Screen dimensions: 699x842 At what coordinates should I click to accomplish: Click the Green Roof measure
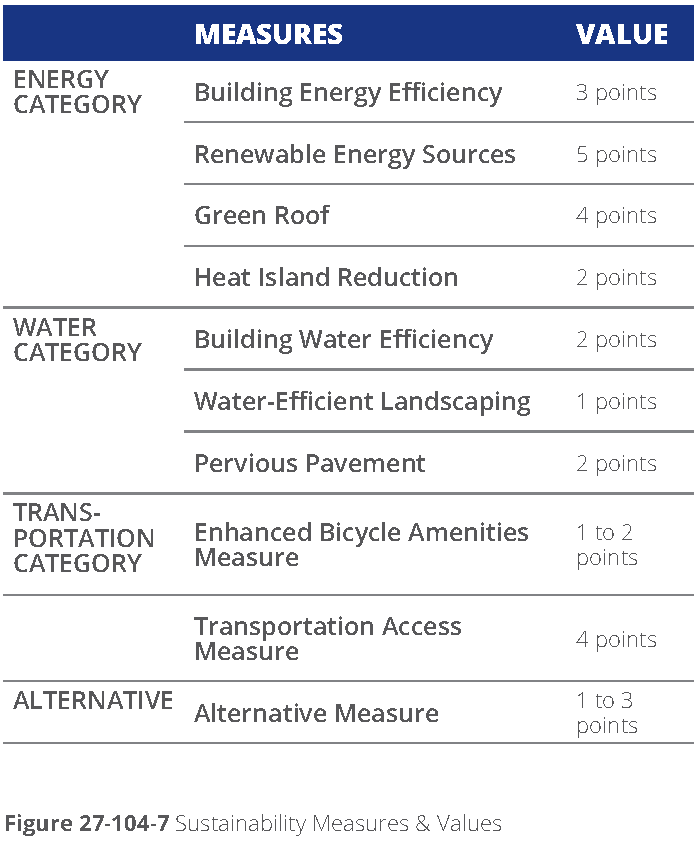pos(262,216)
